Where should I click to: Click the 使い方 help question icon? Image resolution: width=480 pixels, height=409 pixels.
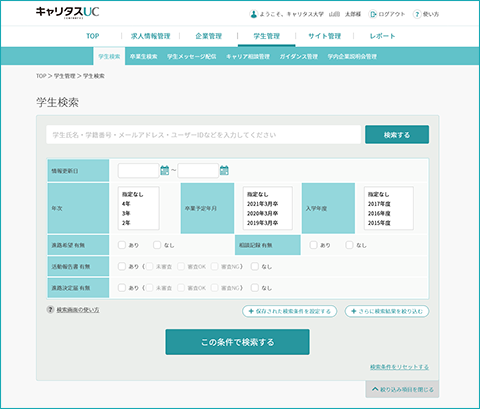[x=417, y=14]
